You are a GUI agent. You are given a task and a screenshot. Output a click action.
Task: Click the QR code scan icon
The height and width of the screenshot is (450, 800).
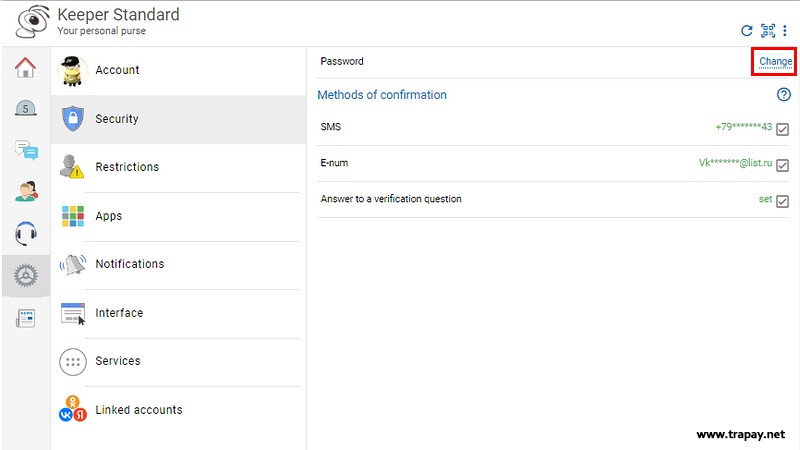(768, 31)
